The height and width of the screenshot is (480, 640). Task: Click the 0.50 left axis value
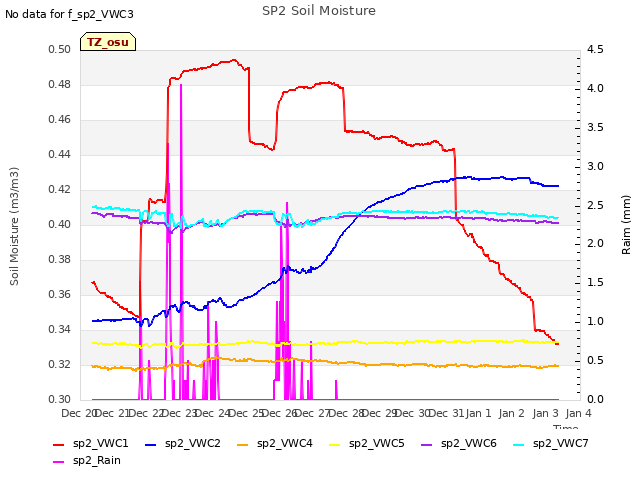60,50
